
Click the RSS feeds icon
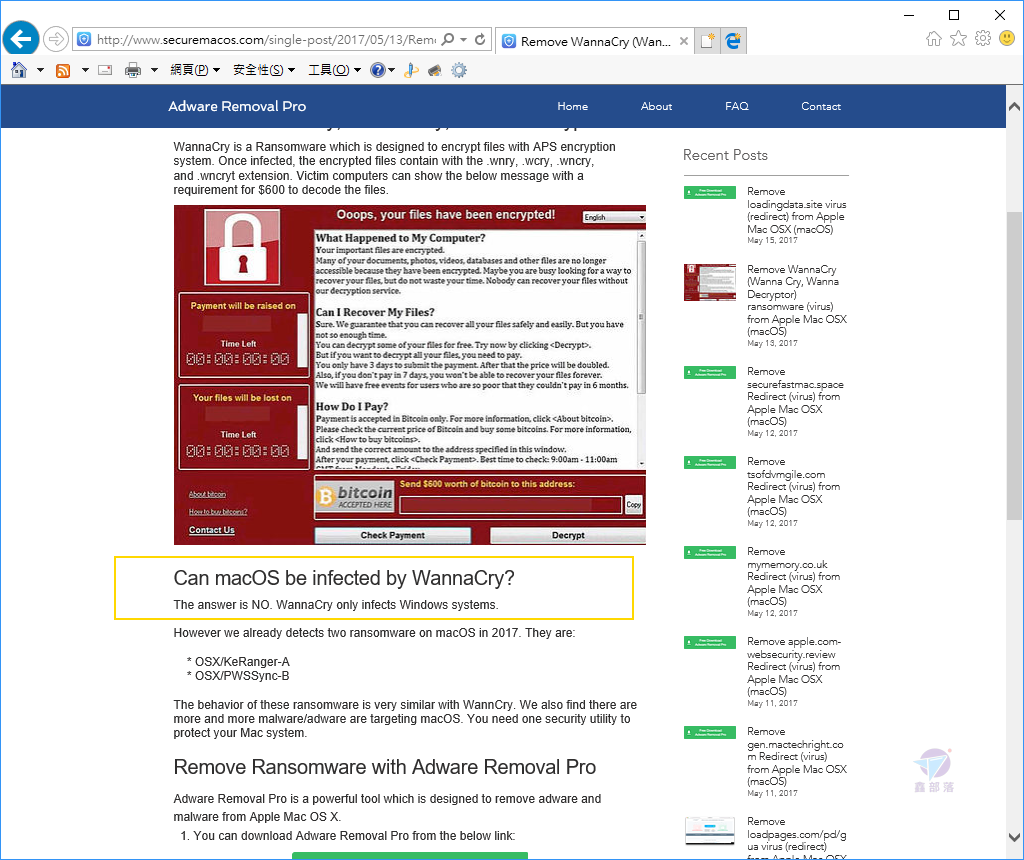[x=63, y=71]
